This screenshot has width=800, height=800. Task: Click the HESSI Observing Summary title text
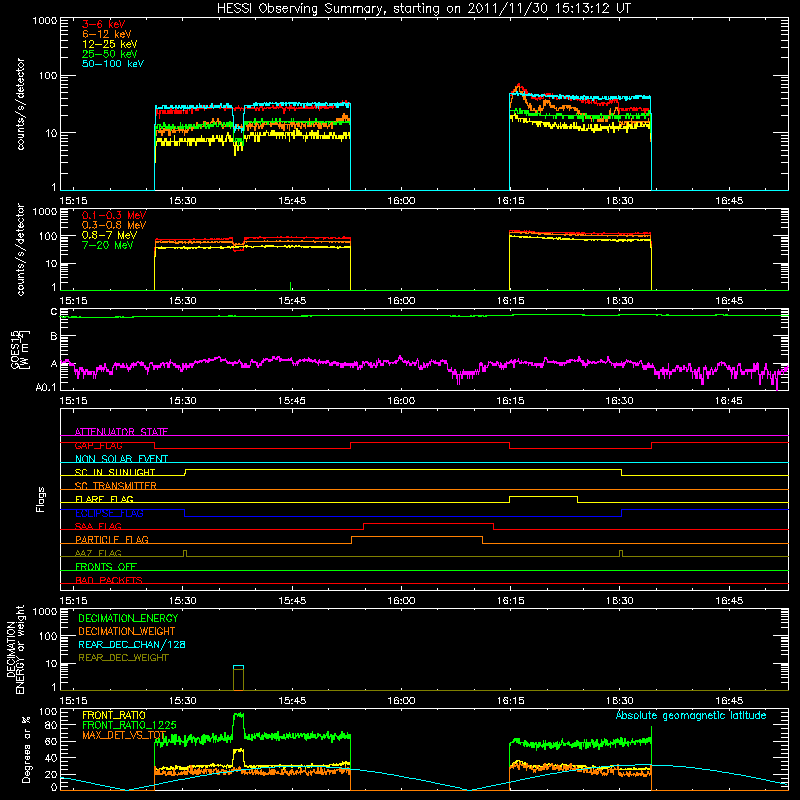click(x=423, y=8)
